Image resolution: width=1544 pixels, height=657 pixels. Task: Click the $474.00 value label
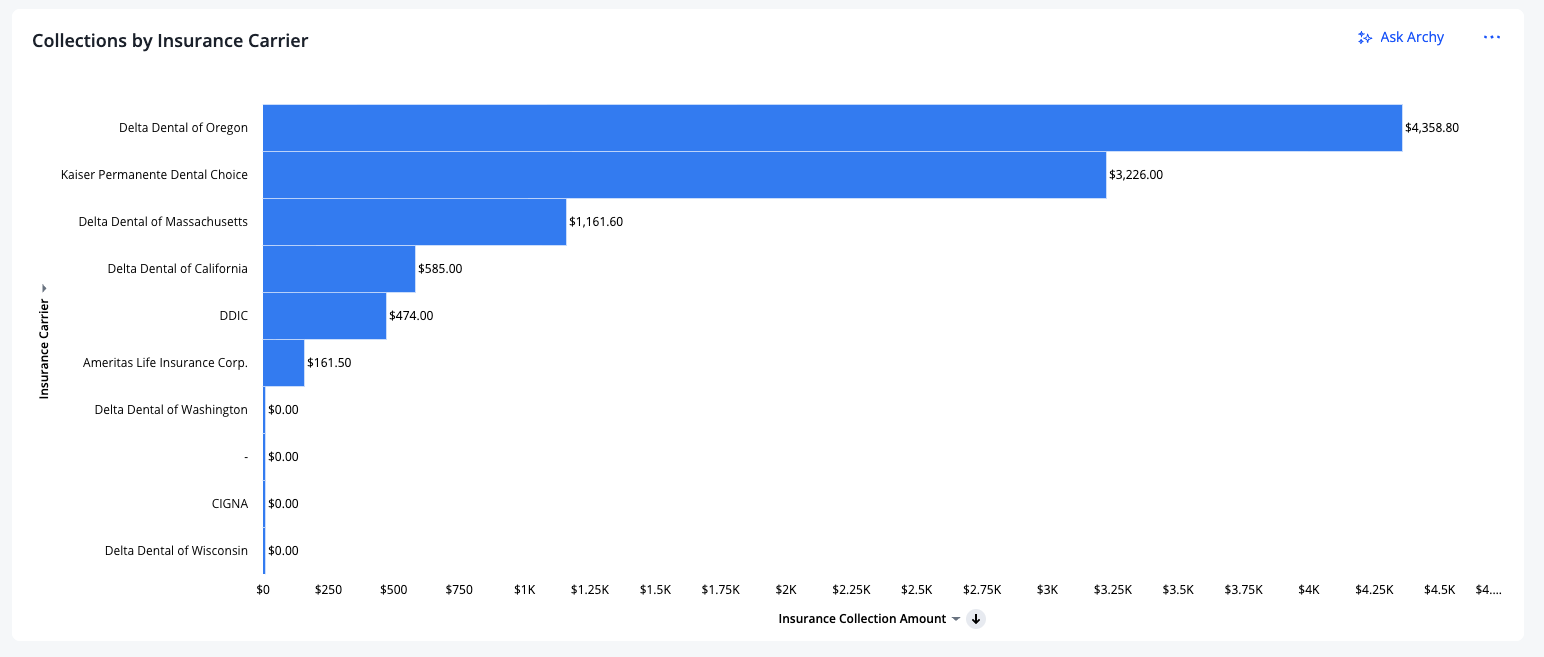click(411, 316)
